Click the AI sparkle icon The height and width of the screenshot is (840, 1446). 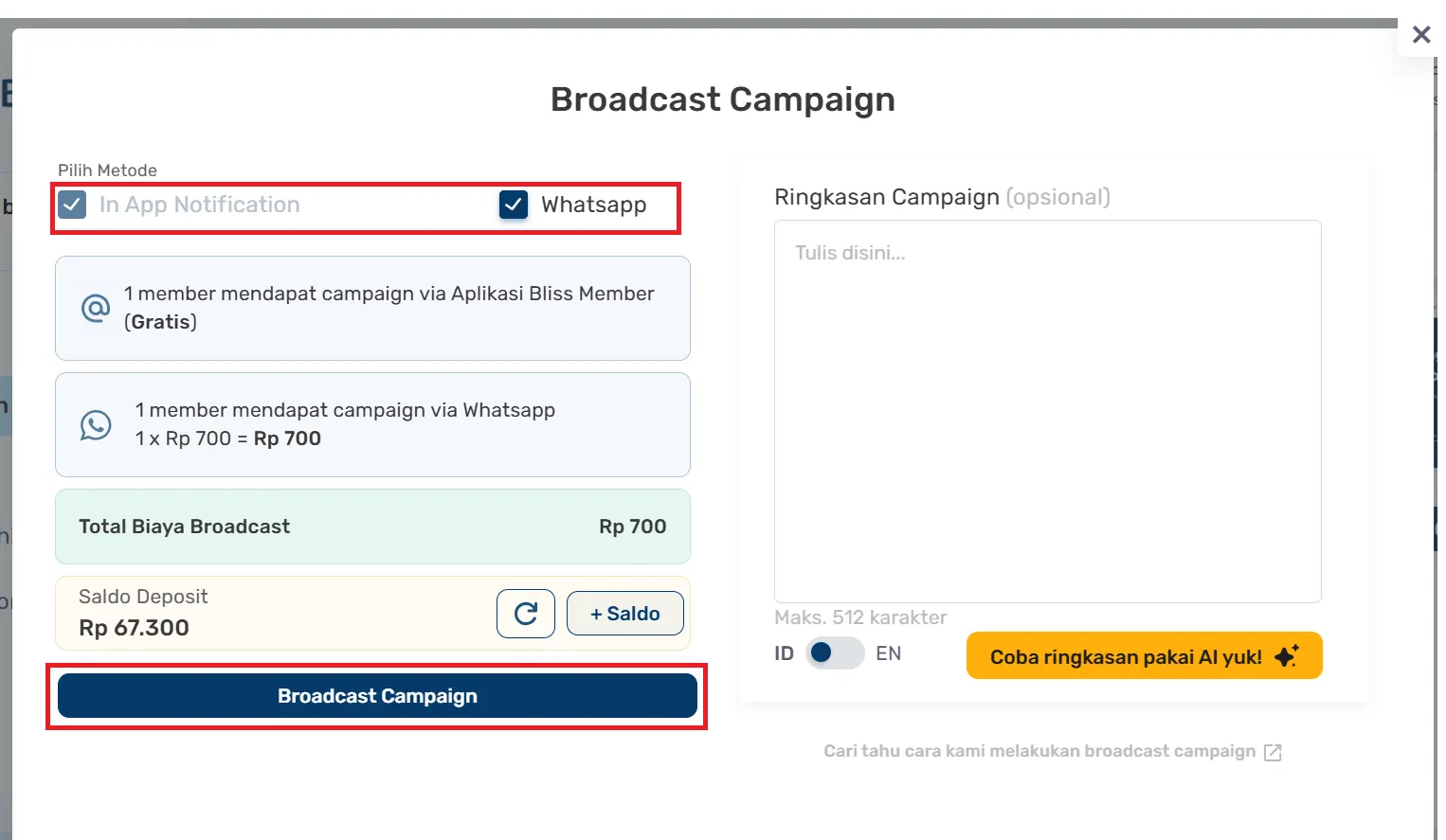(1286, 656)
